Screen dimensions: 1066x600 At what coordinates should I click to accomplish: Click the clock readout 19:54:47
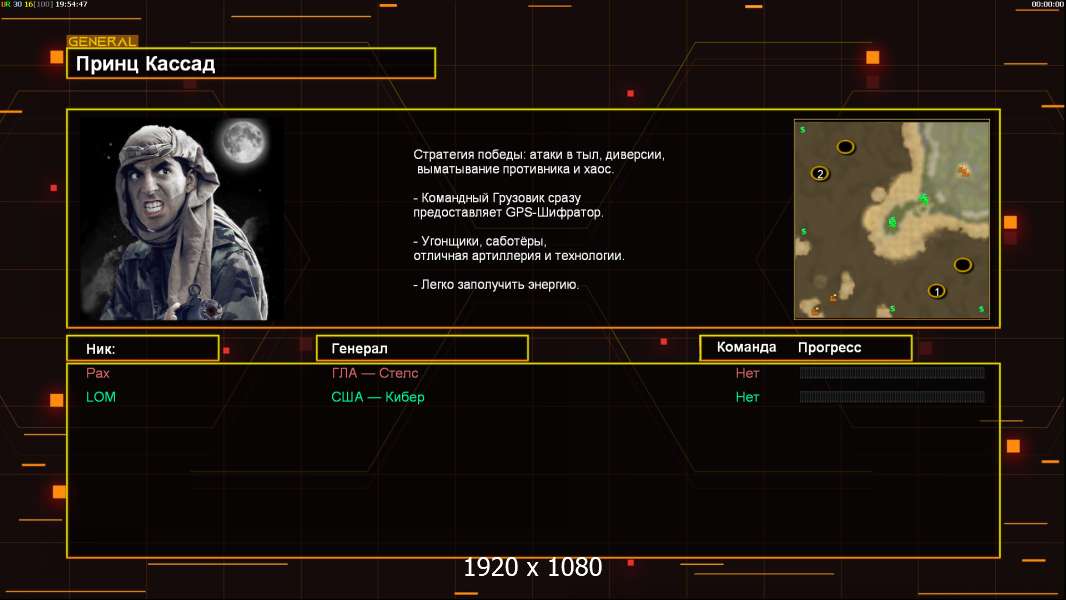[71, 4]
